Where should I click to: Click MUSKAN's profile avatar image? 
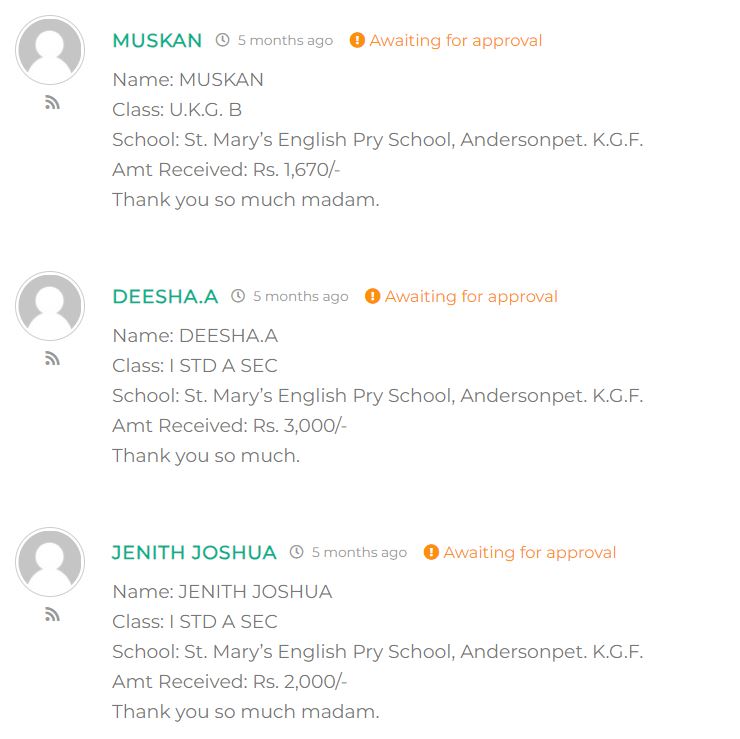coord(50,50)
